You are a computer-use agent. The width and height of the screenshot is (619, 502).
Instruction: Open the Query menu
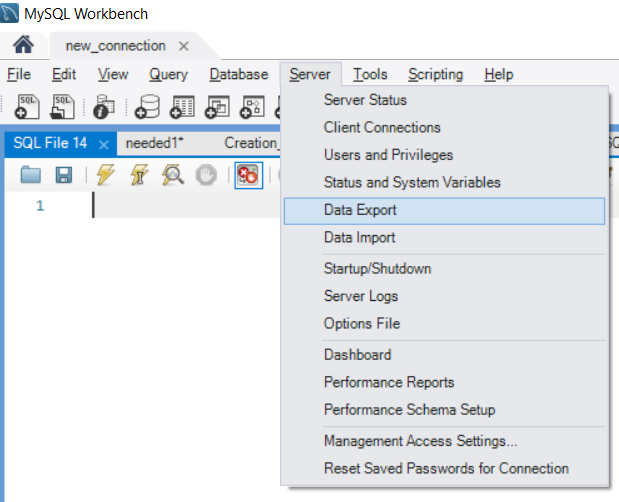[x=169, y=74]
